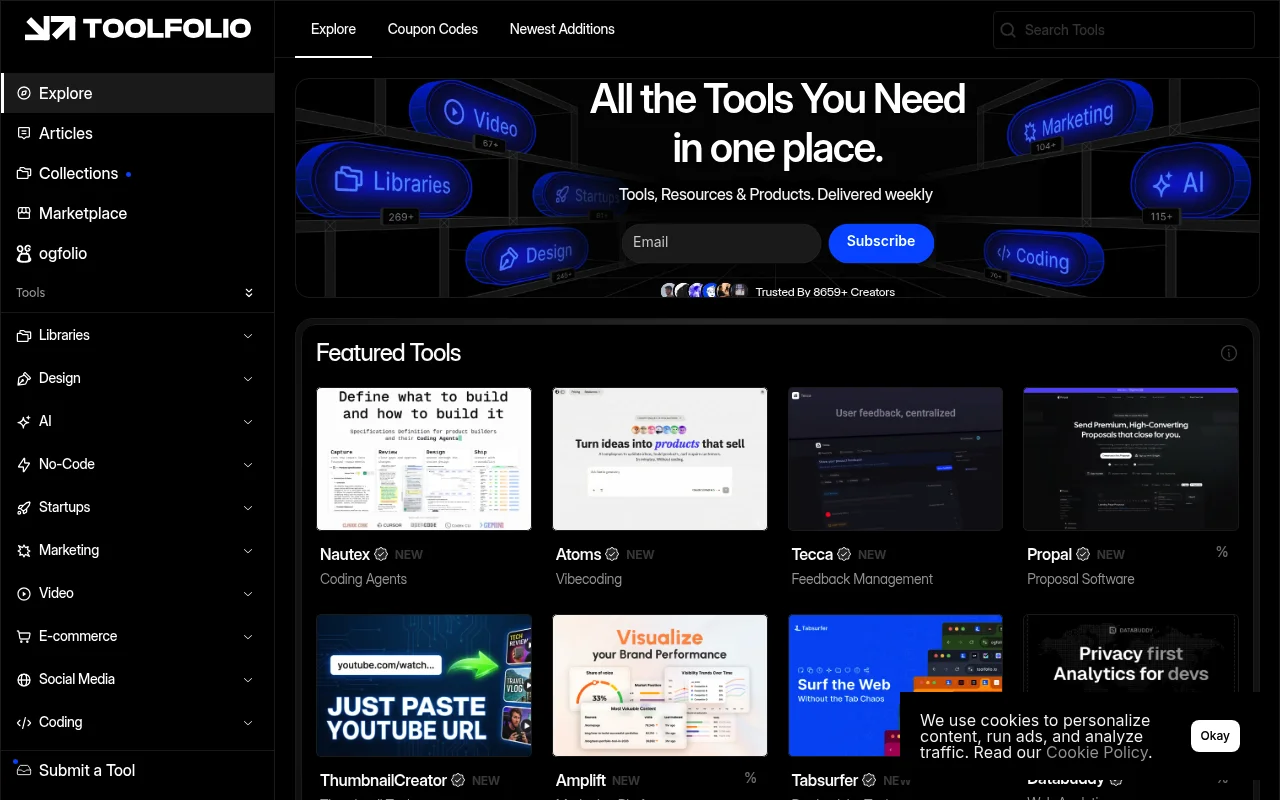The image size is (1280, 800).
Task: Click the Startups rocket icon
Action: point(23,507)
